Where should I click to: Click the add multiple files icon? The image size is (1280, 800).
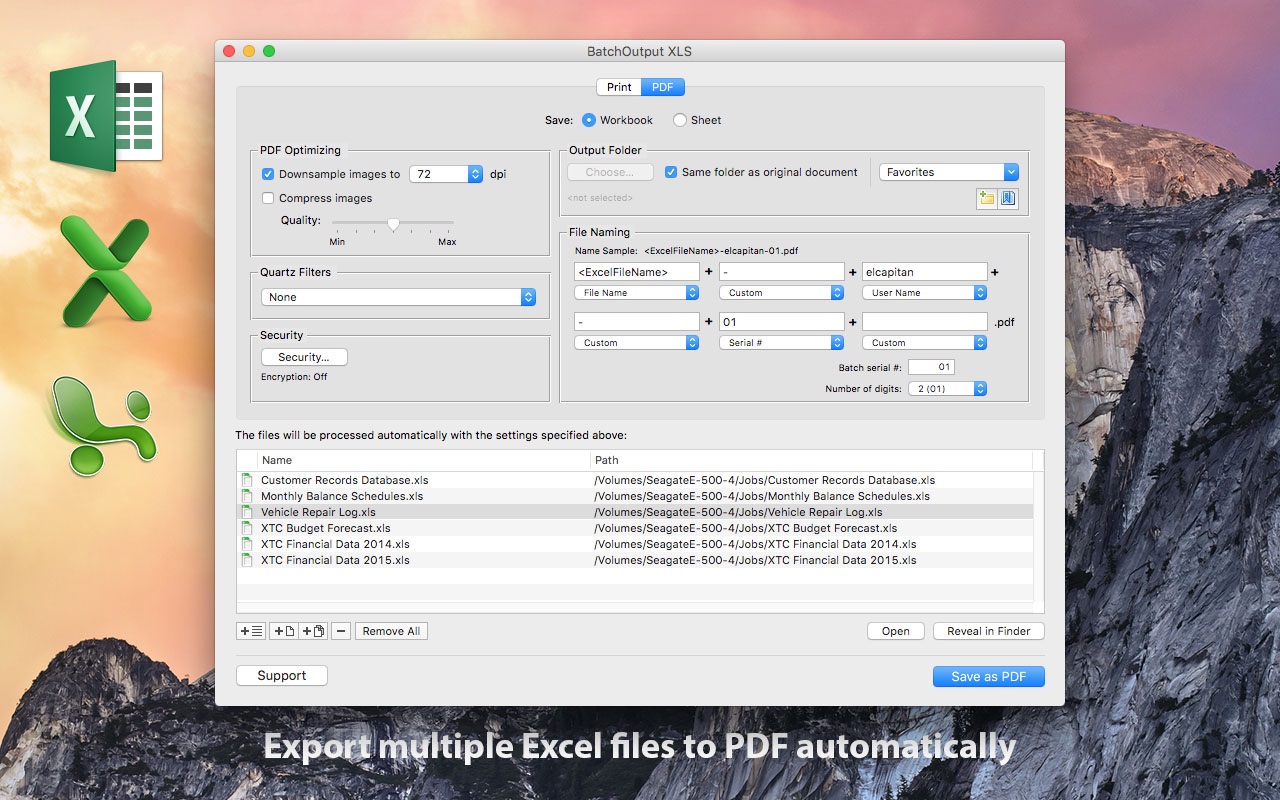314,631
